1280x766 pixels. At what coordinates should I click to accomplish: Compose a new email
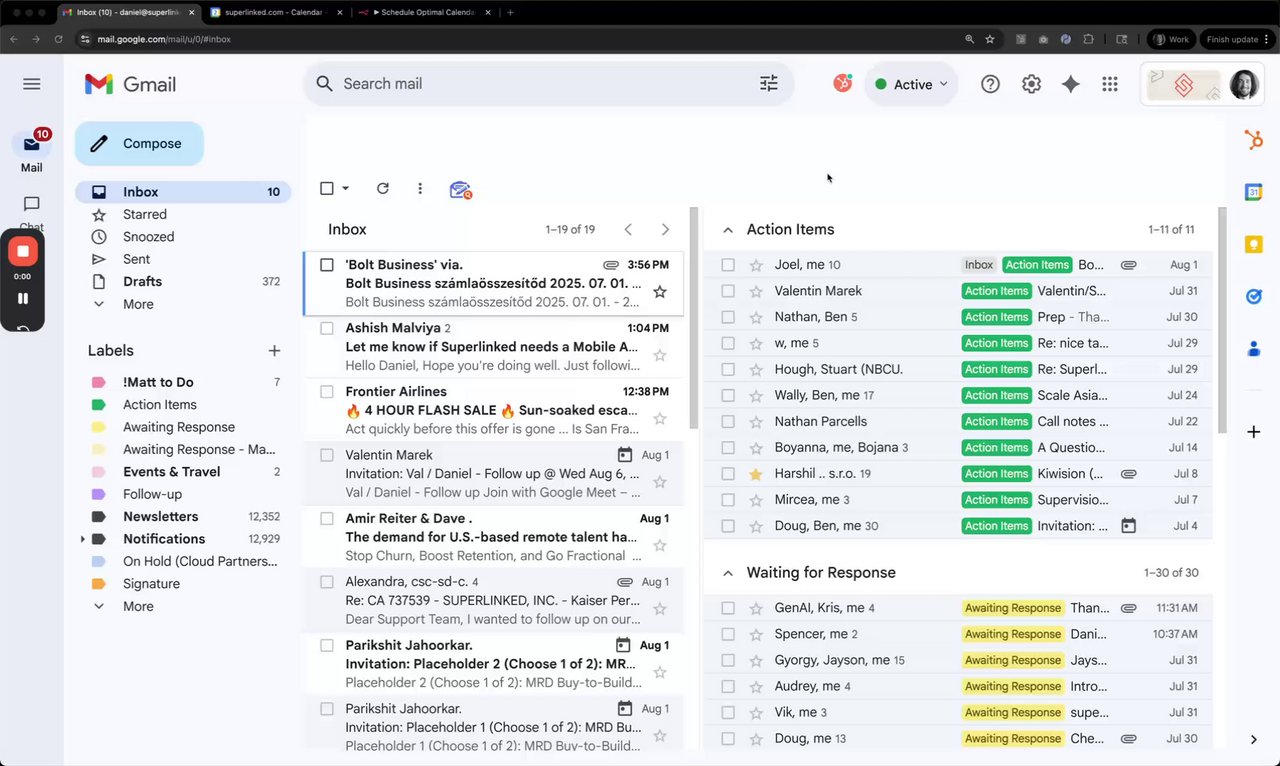[139, 143]
